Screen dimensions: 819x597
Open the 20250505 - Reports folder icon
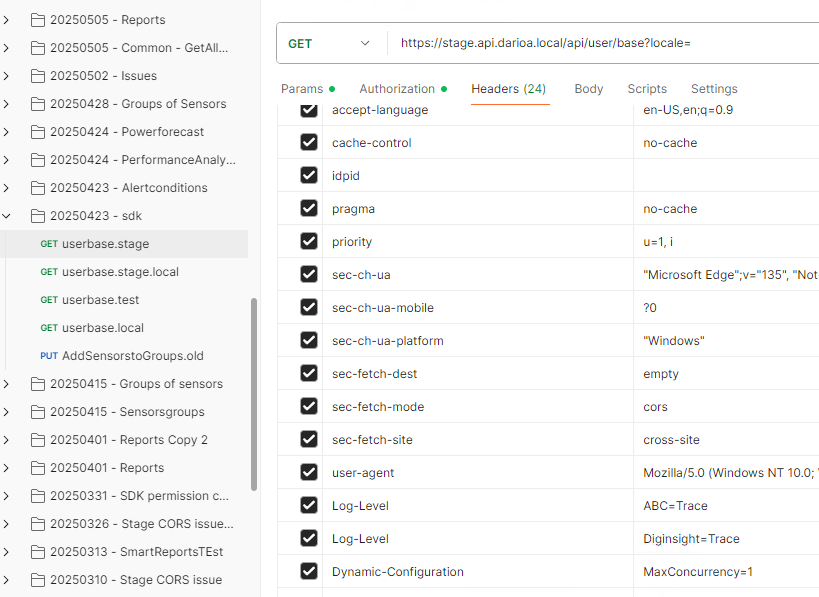coord(39,20)
